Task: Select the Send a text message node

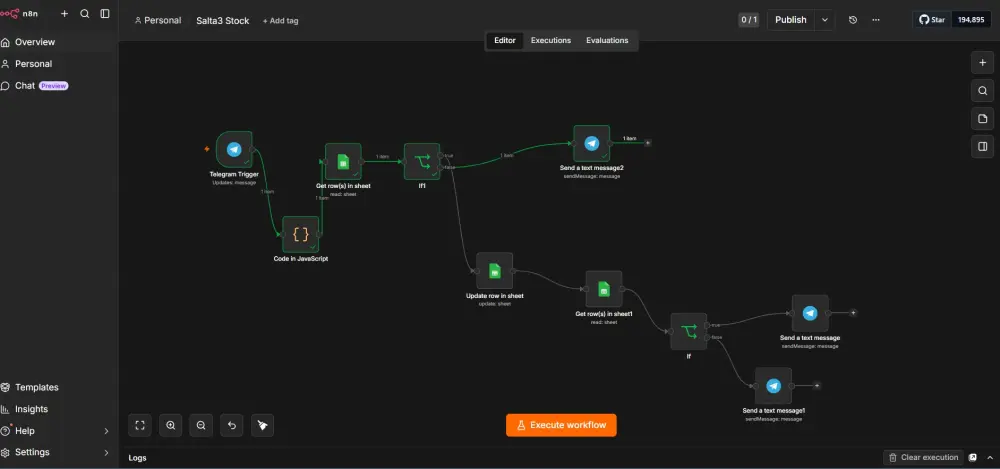Action: click(810, 313)
